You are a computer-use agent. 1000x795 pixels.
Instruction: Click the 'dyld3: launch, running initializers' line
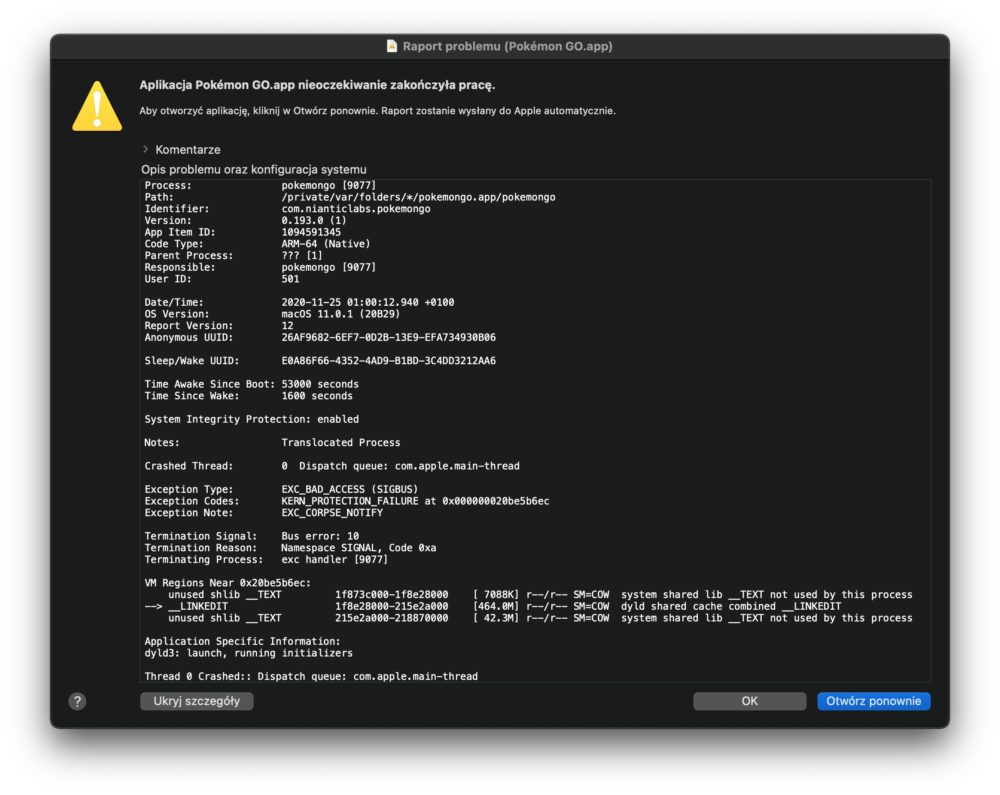point(248,653)
